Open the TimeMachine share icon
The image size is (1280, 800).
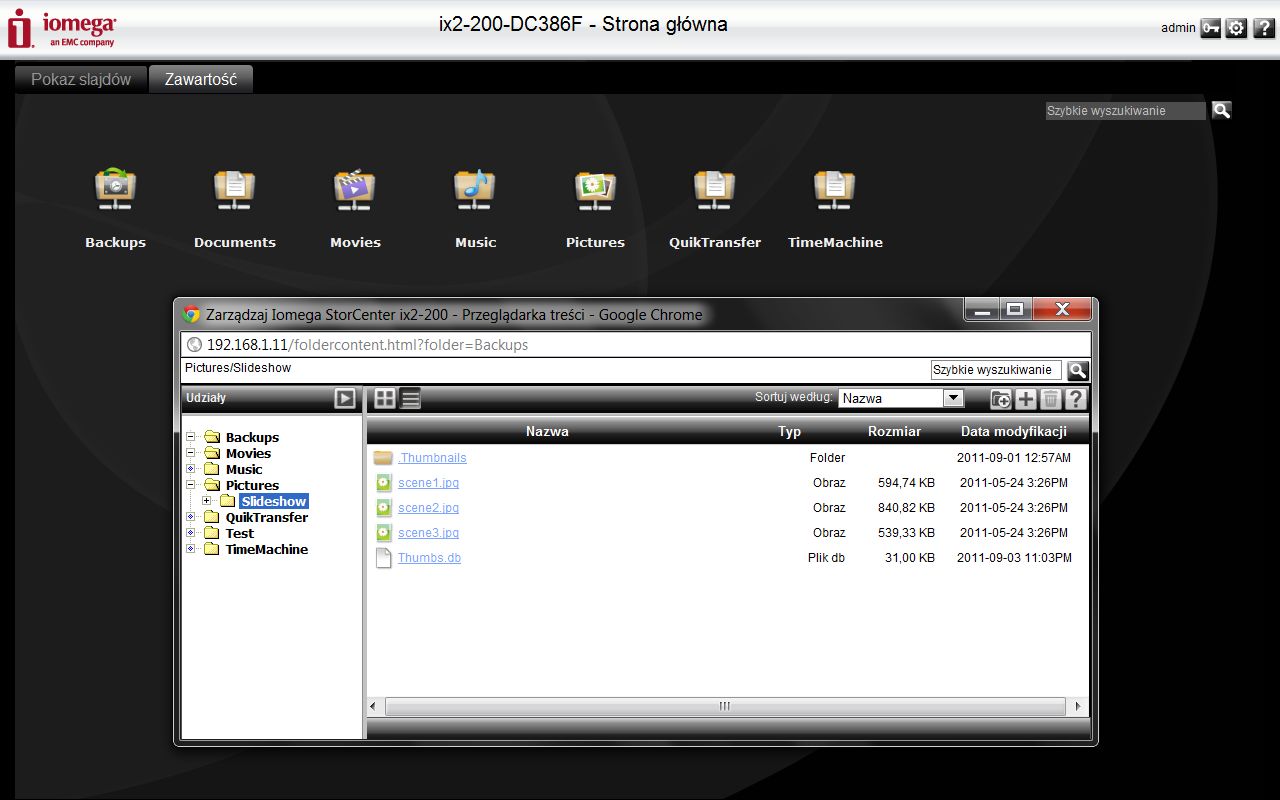click(x=835, y=189)
